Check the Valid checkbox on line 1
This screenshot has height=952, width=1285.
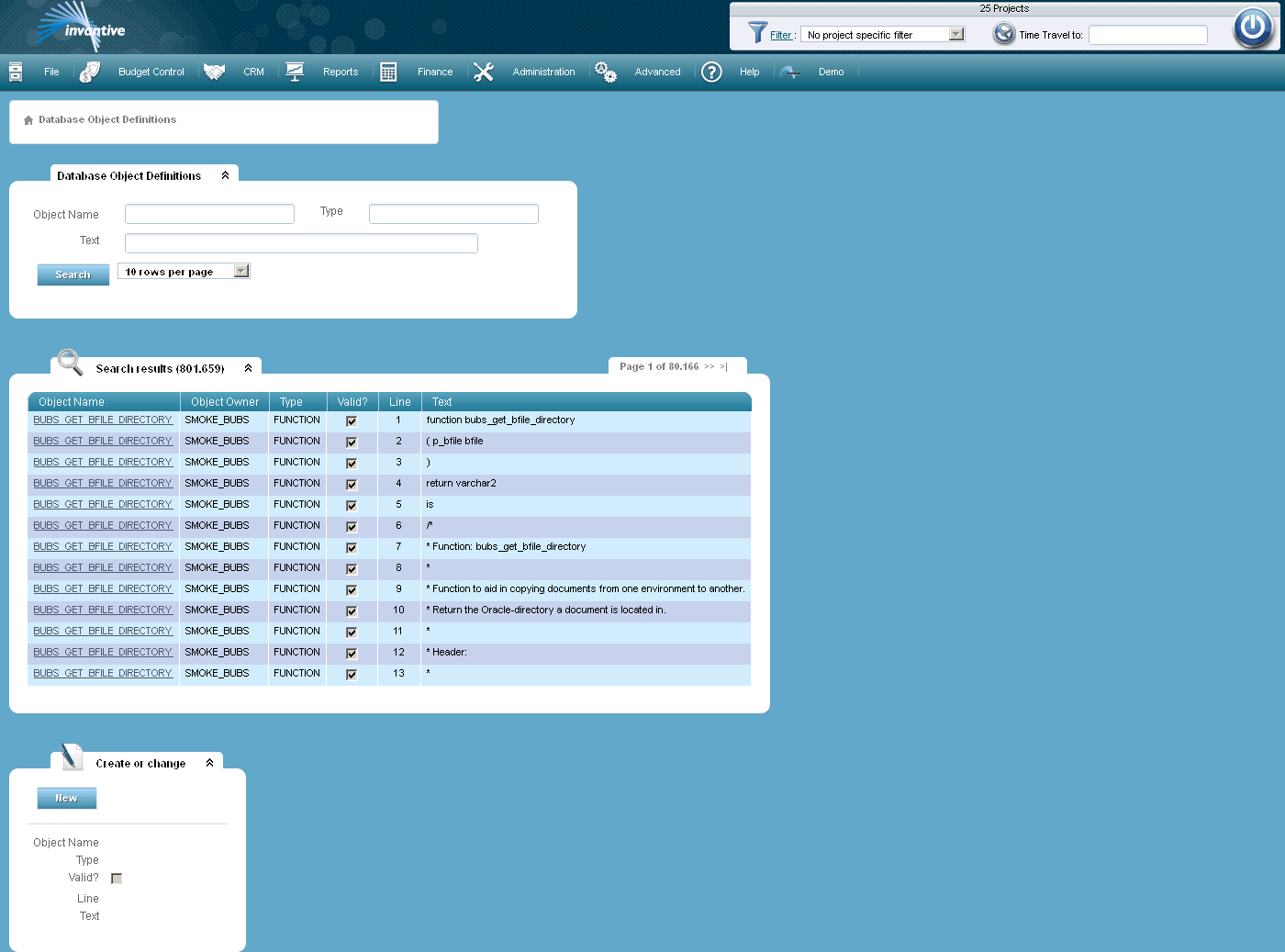(x=352, y=420)
